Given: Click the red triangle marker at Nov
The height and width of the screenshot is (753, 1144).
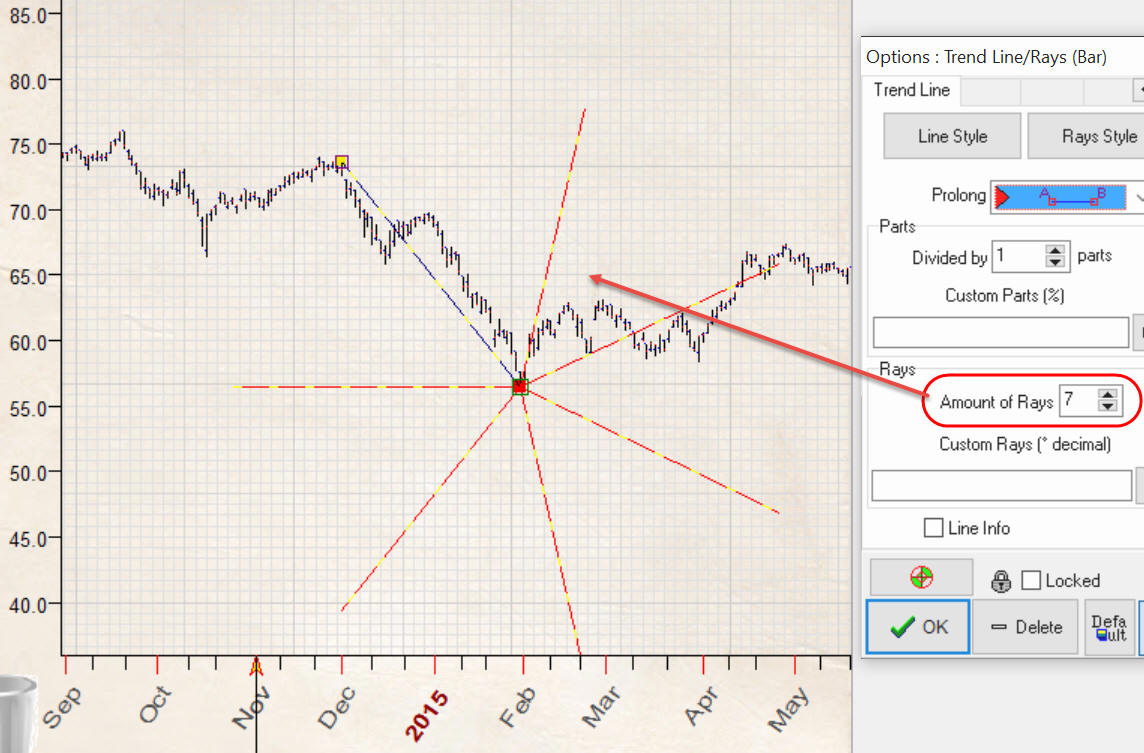Looking at the screenshot, I should point(256,665).
